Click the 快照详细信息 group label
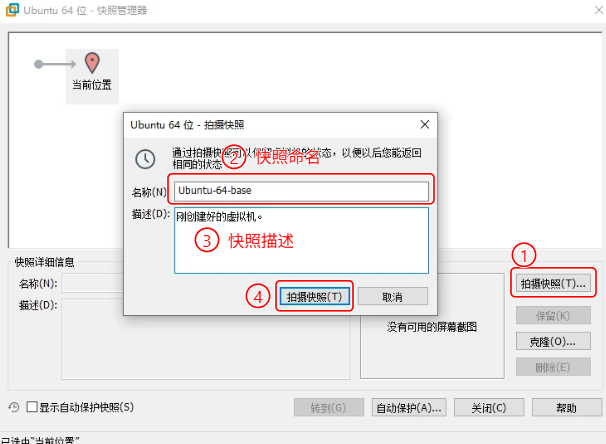 [44, 262]
